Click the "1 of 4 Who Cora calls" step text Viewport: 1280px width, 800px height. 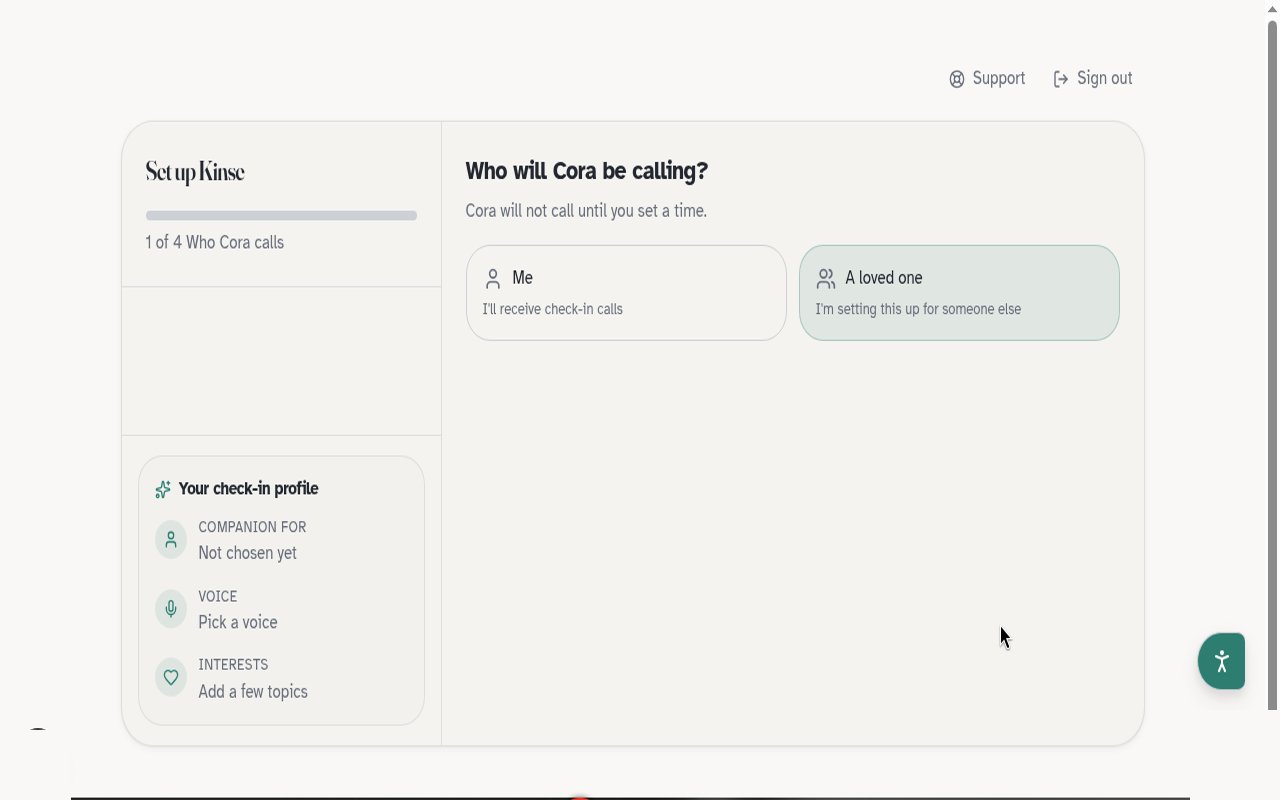tap(215, 242)
